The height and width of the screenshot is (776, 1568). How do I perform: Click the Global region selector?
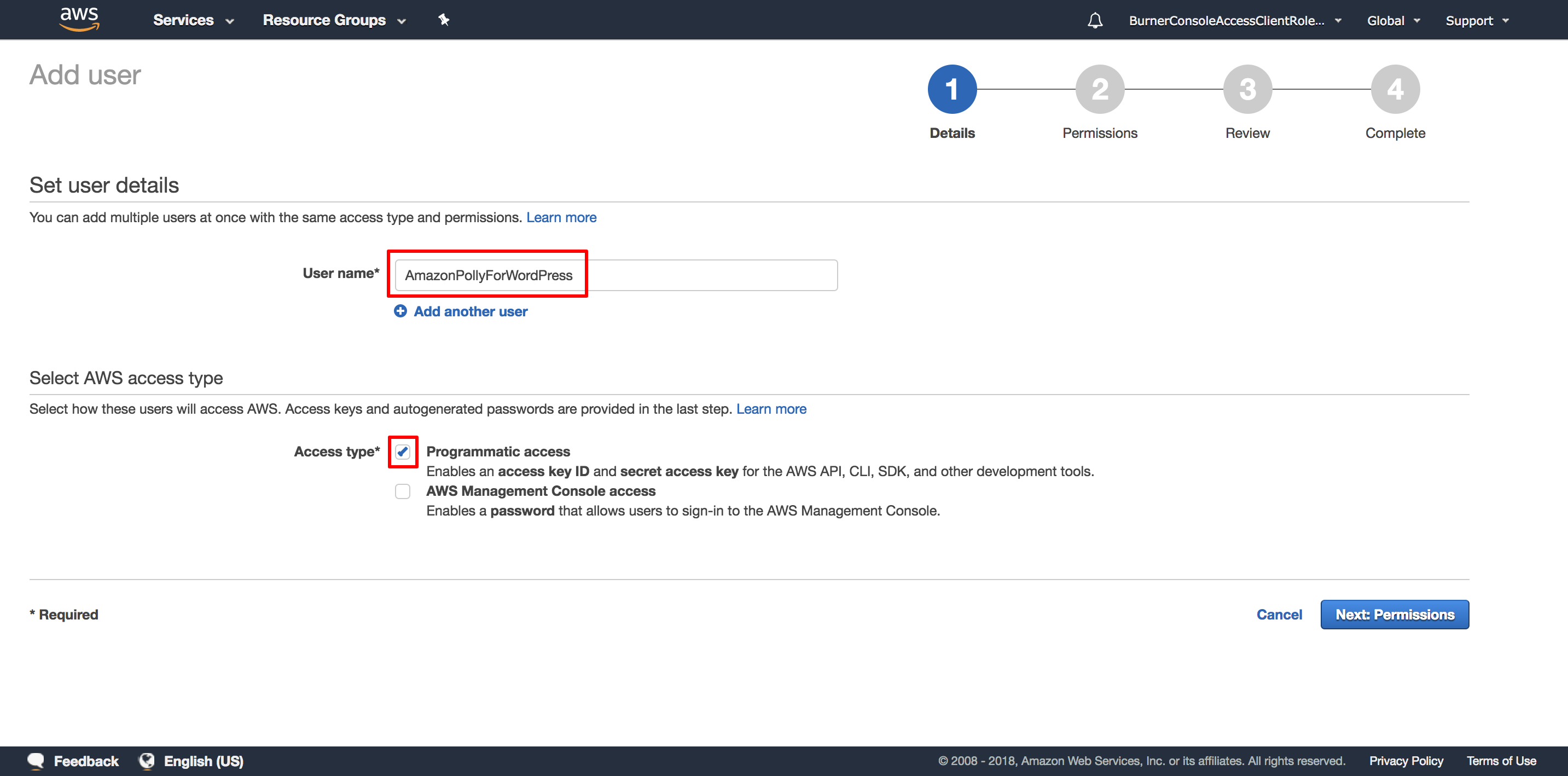coord(1391,20)
